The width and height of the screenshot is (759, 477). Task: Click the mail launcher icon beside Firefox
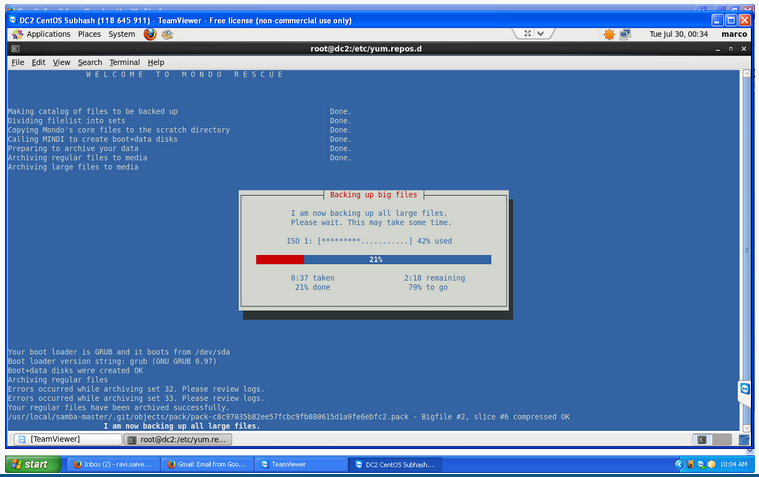tap(166, 34)
